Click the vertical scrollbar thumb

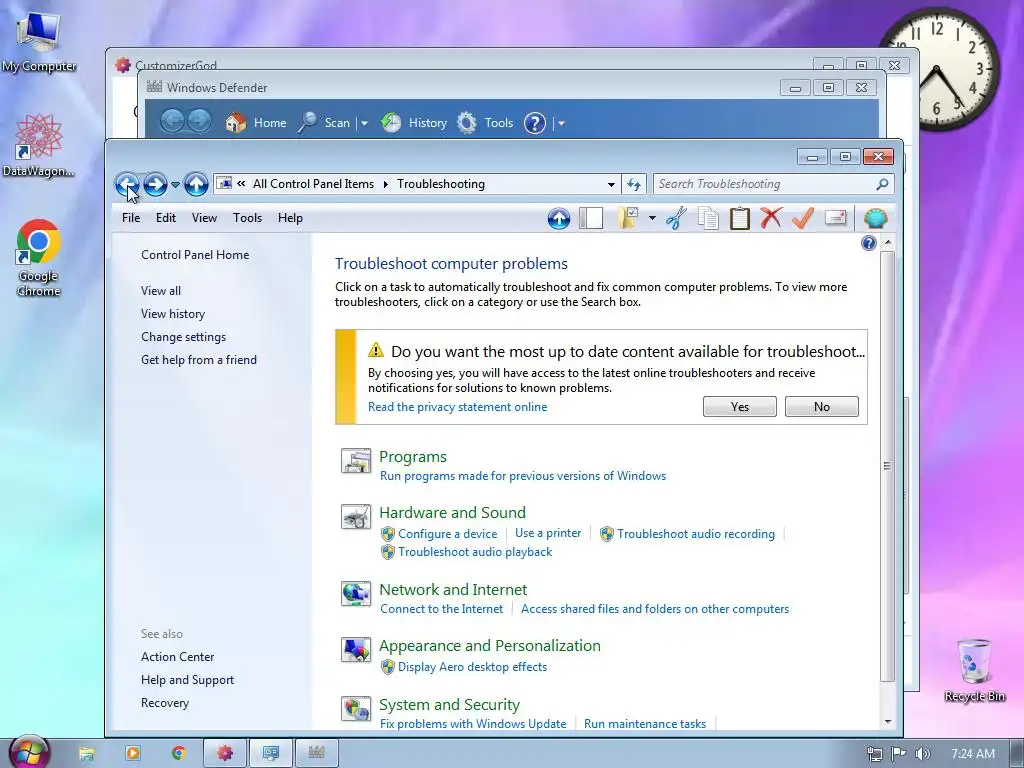pyautogui.click(x=887, y=466)
